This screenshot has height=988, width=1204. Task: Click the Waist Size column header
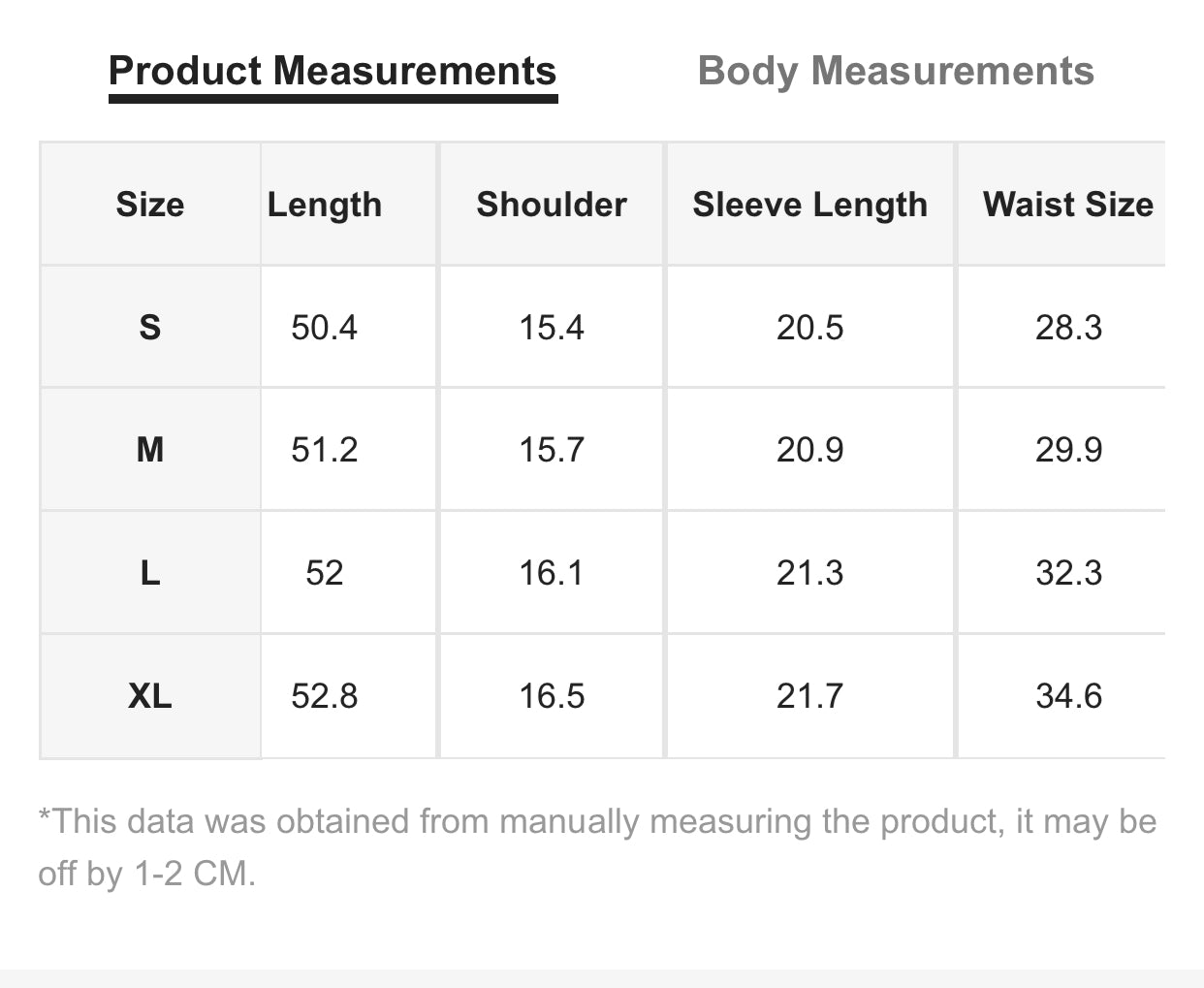tap(1068, 205)
